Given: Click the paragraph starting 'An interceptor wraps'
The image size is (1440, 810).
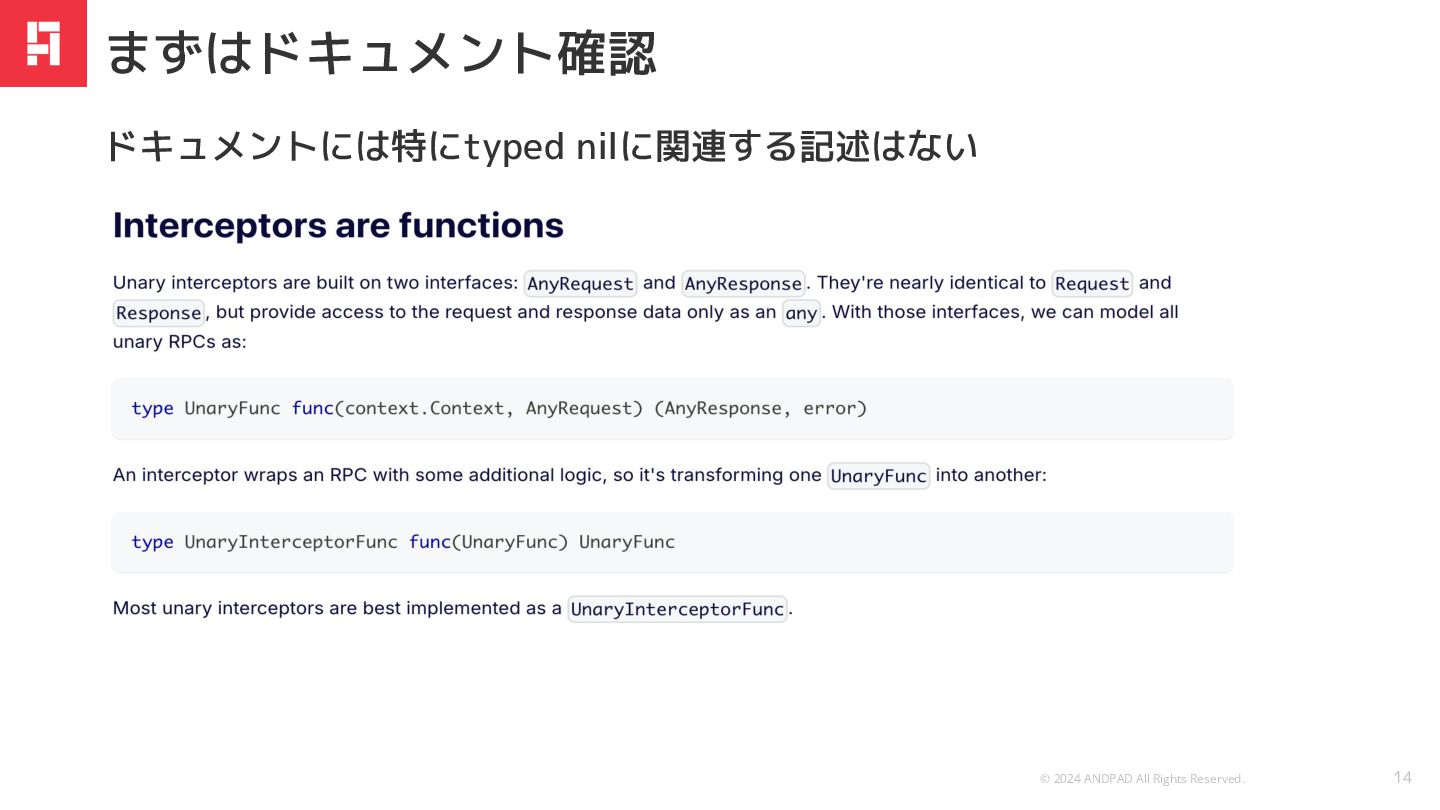Looking at the screenshot, I should click(x=580, y=475).
